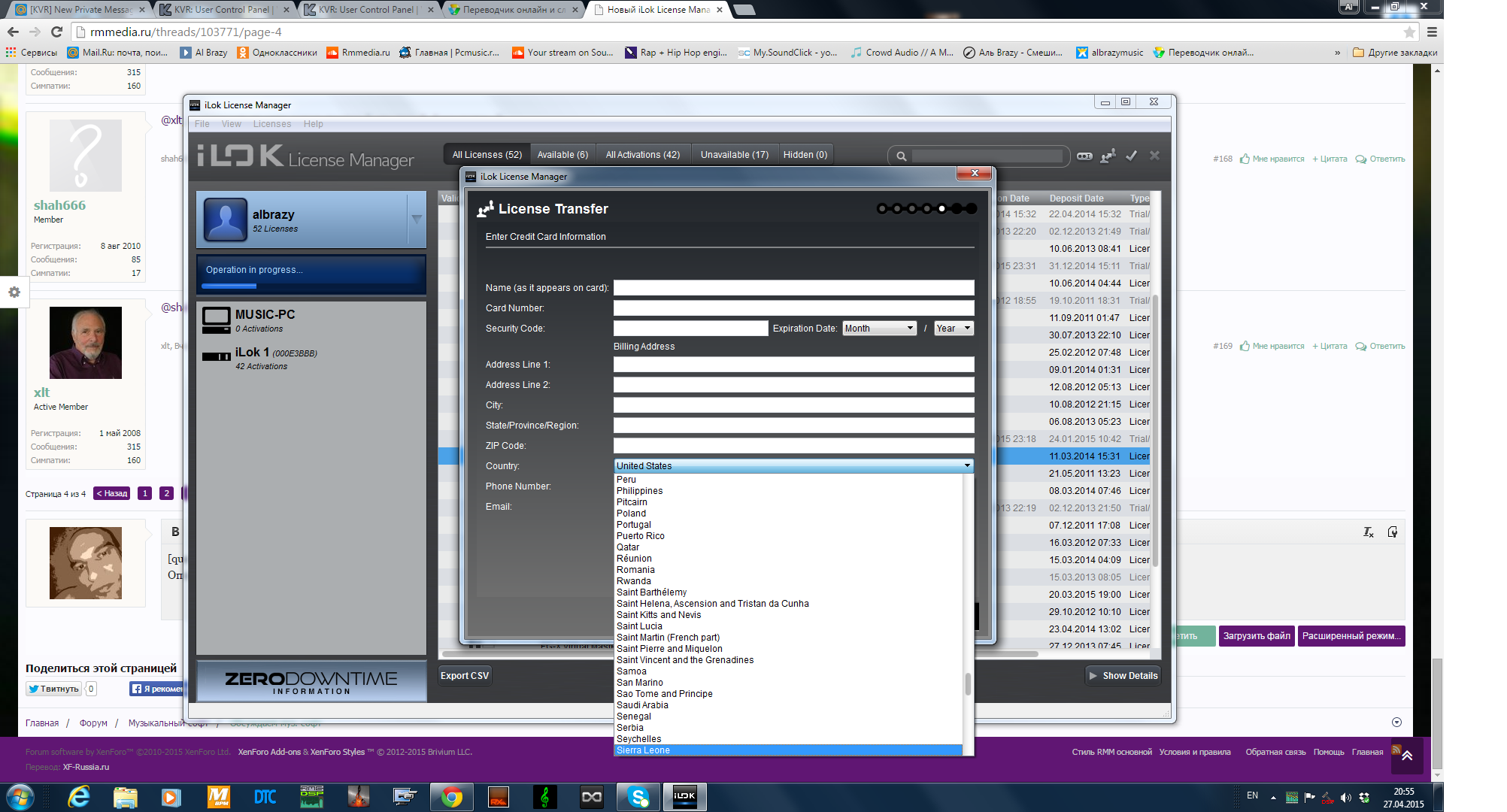Expand the bookmarks overflow chevron
1507x812 pixels.
pyautogui.click(x=1337, y=53)
